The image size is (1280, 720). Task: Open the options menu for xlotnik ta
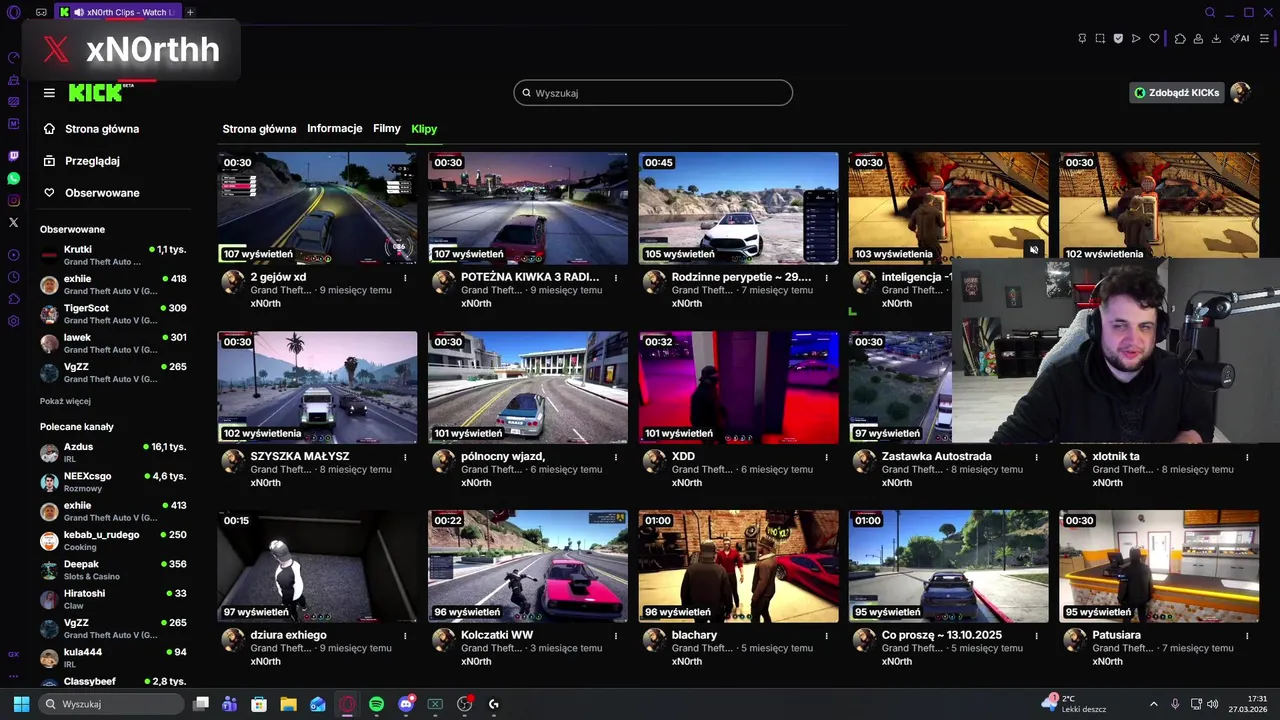click(1247, 457)
